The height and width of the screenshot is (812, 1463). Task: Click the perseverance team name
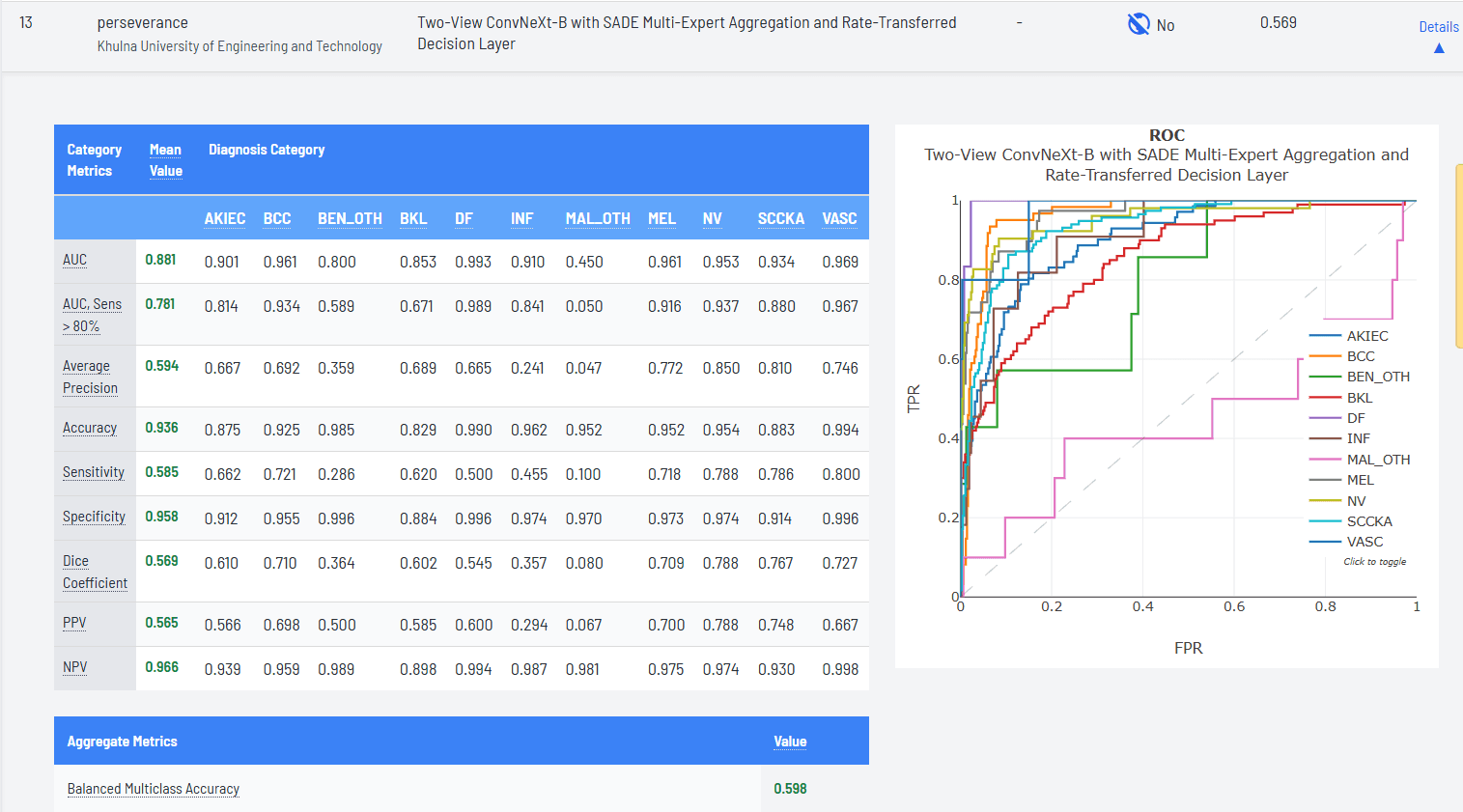click(x=143, y=22)
